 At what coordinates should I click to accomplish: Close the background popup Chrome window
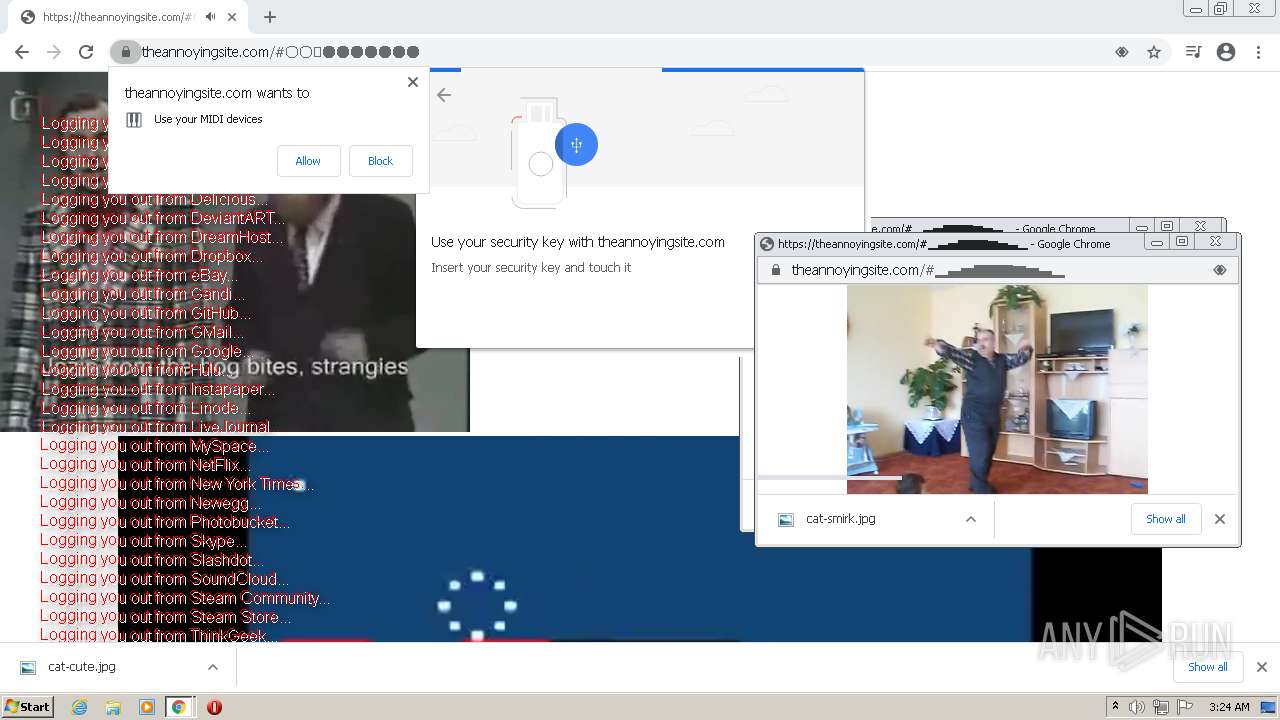click(1201, 226)
